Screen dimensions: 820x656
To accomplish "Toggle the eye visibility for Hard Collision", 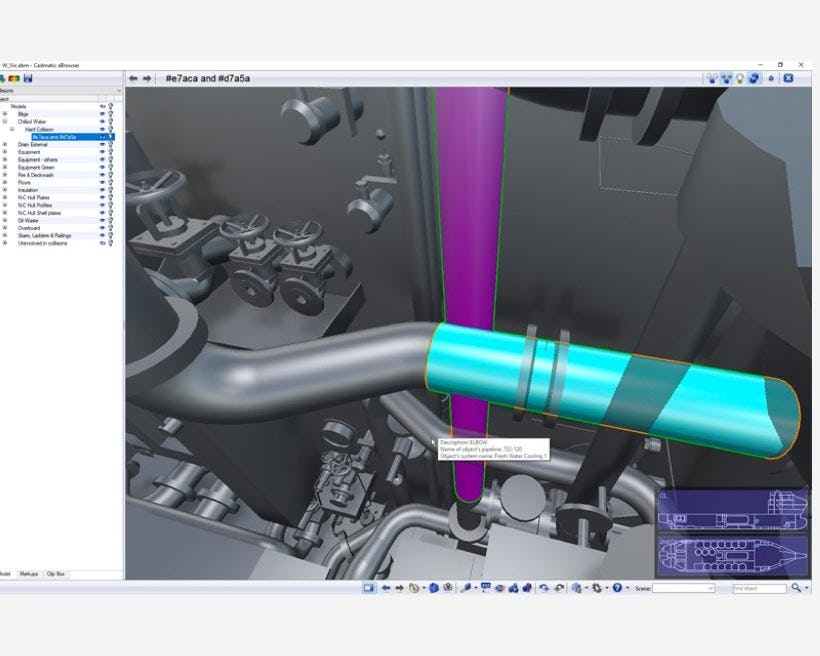I will pos(102,129).
